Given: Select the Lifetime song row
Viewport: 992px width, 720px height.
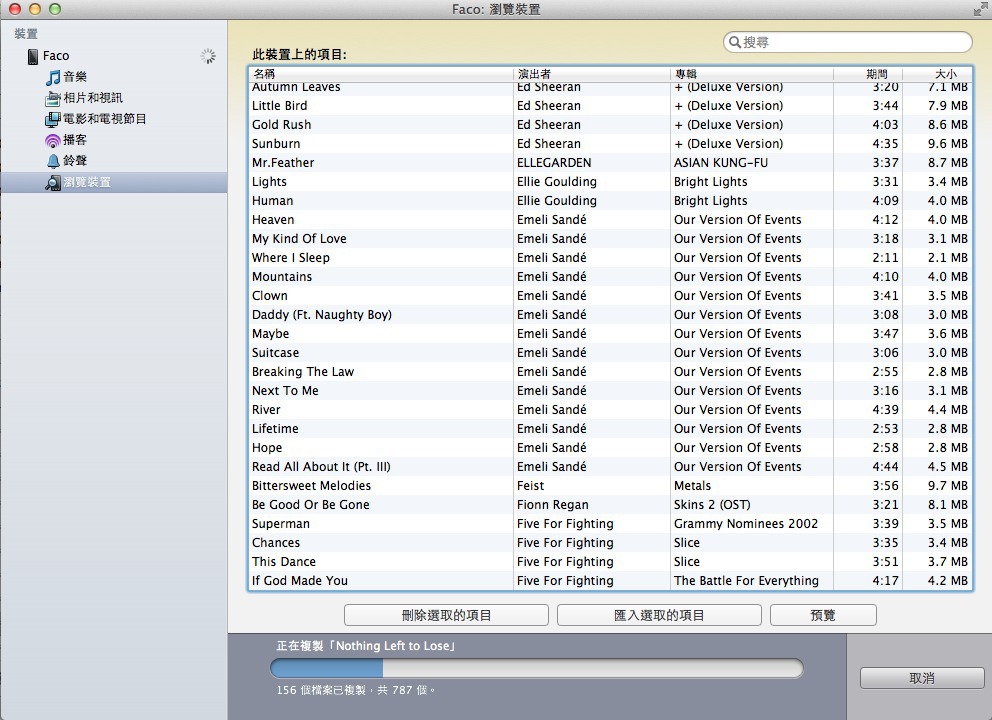Looking at the screenshot, I should [611, 428].
